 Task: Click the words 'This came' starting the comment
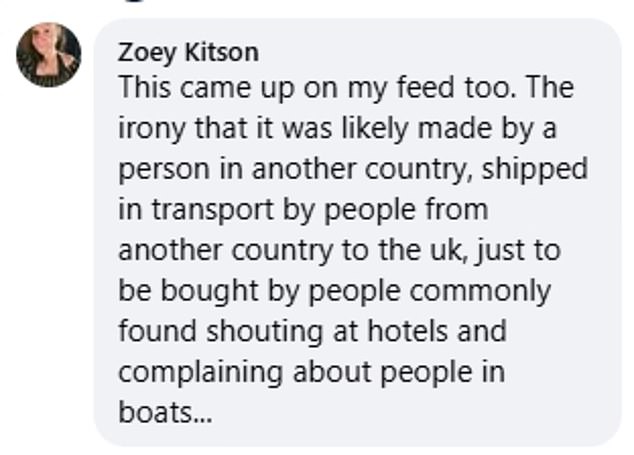pyautogui.click(x=185, y=87)
